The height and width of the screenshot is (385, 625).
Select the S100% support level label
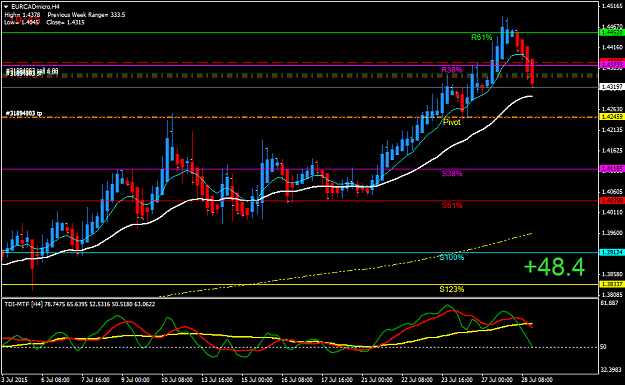[452, 257]
